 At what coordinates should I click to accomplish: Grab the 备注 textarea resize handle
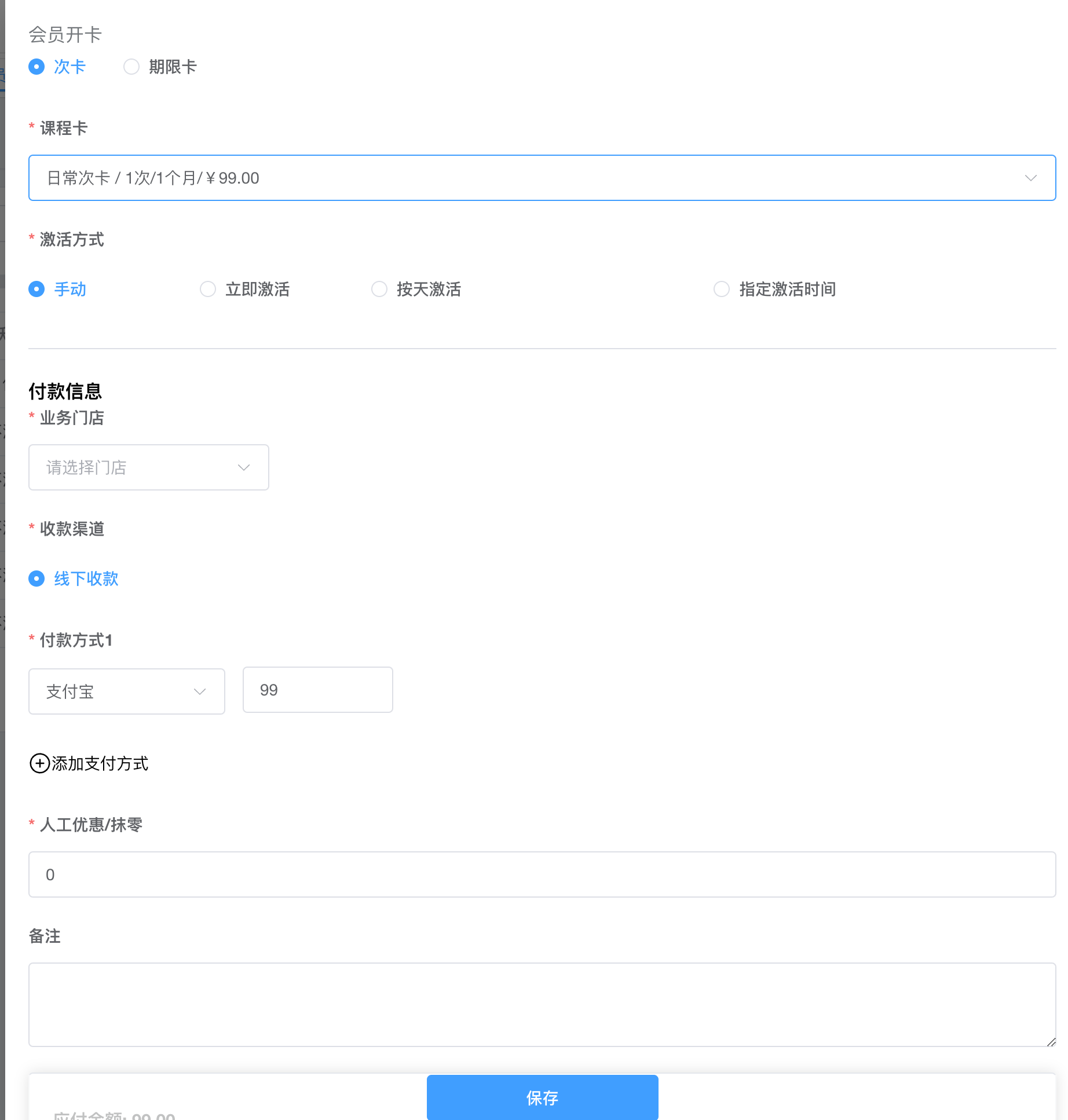tap(1051, 1042)
